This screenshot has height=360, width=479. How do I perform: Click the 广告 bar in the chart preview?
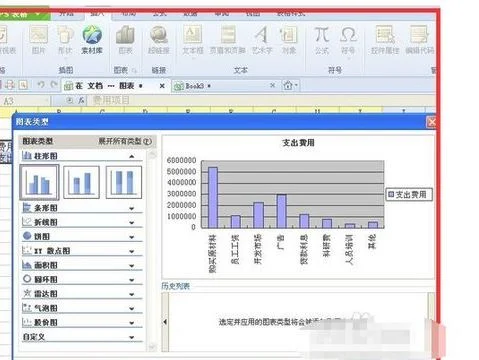point(282,211)
